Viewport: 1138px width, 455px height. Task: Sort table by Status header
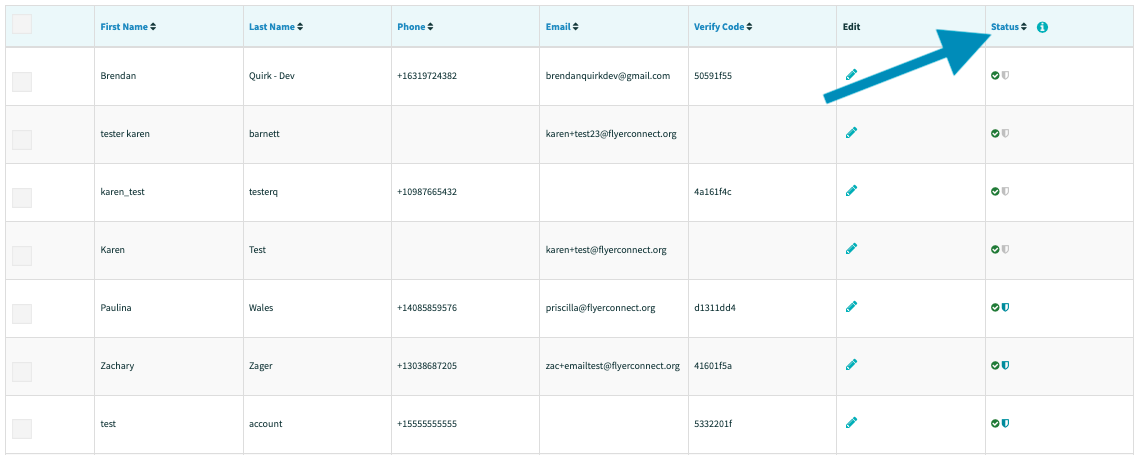[1008, 27]
